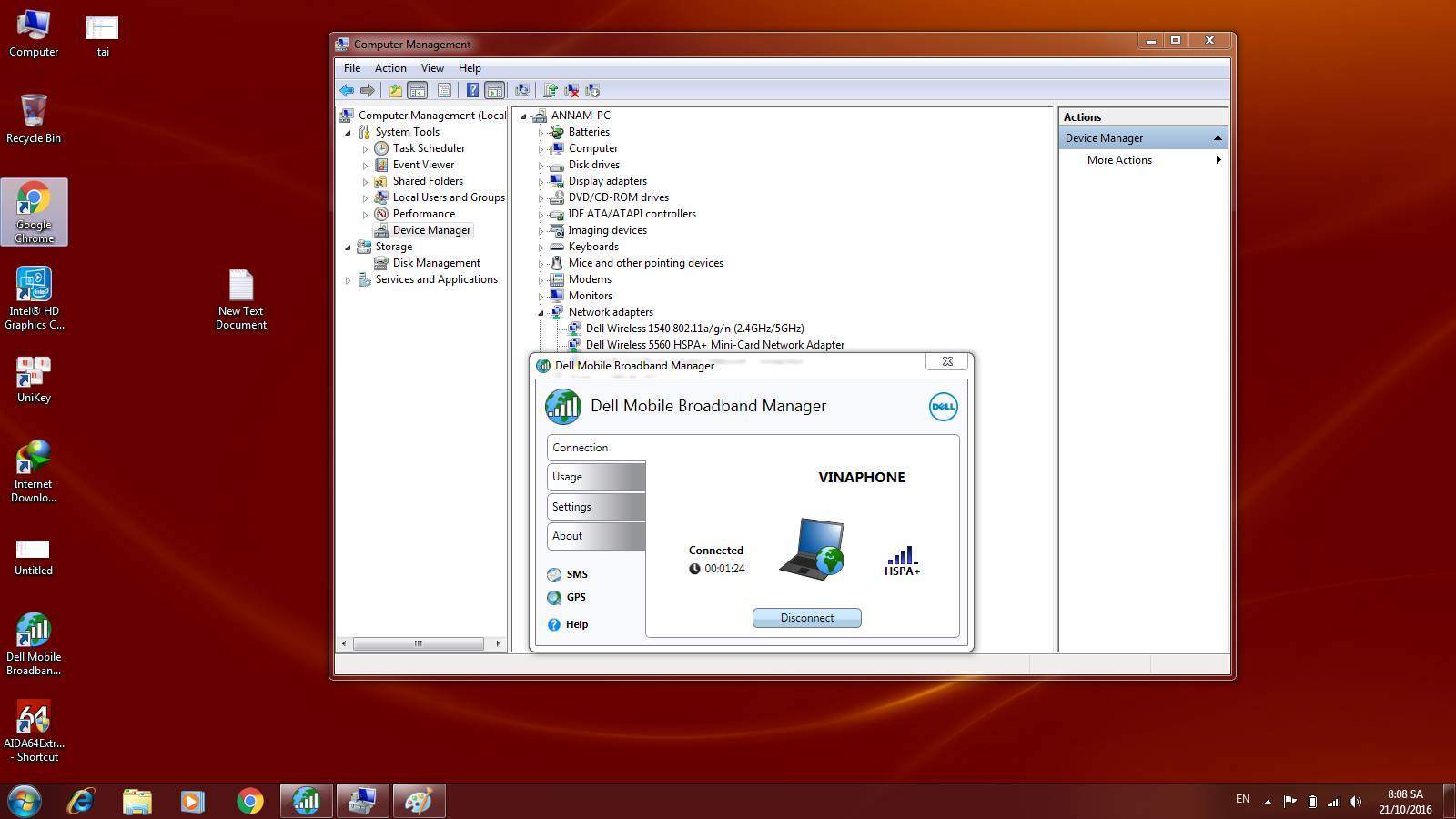Click the Up one level folder icon

396,90
